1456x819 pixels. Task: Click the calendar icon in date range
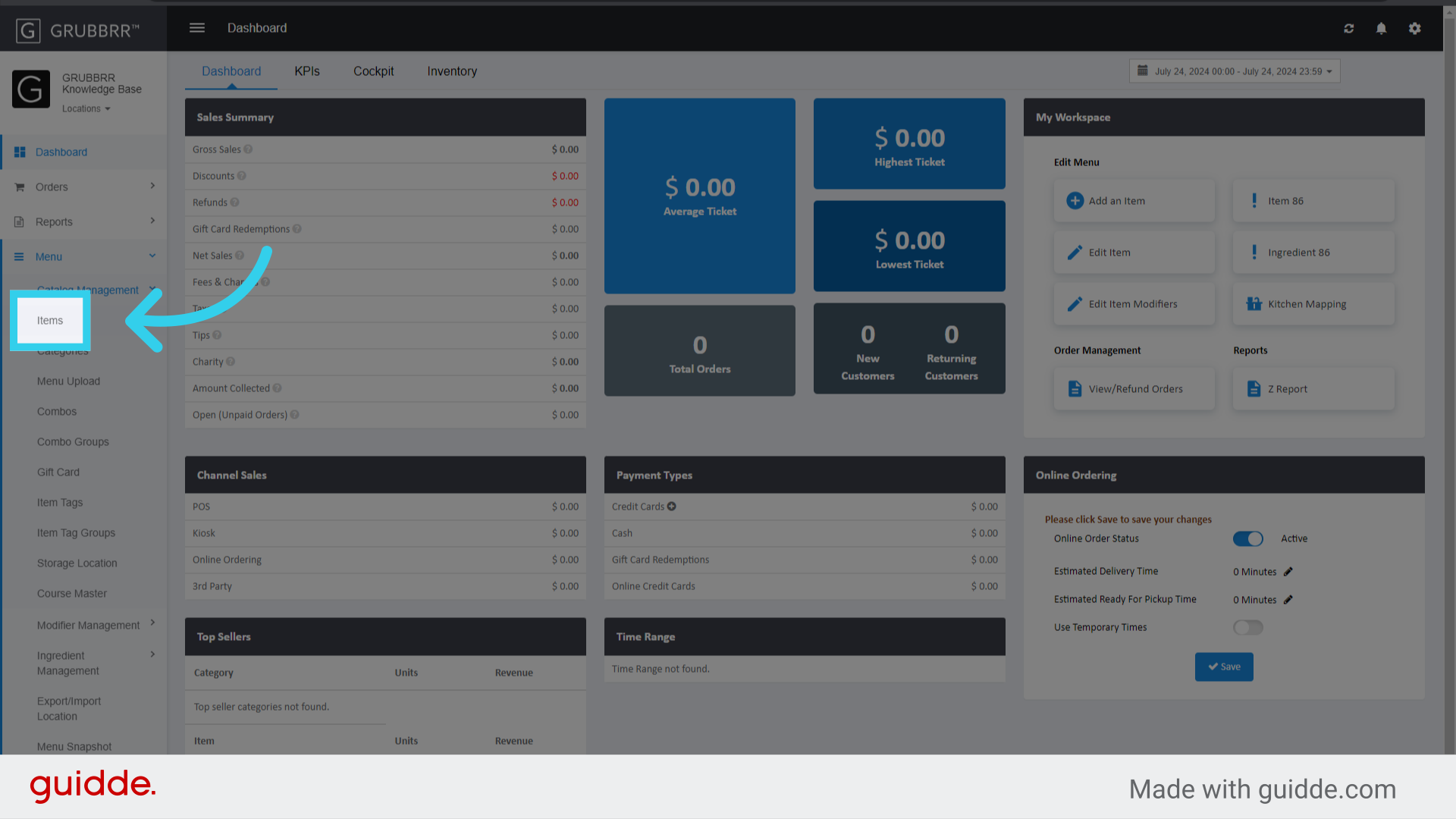point(1143,71)
